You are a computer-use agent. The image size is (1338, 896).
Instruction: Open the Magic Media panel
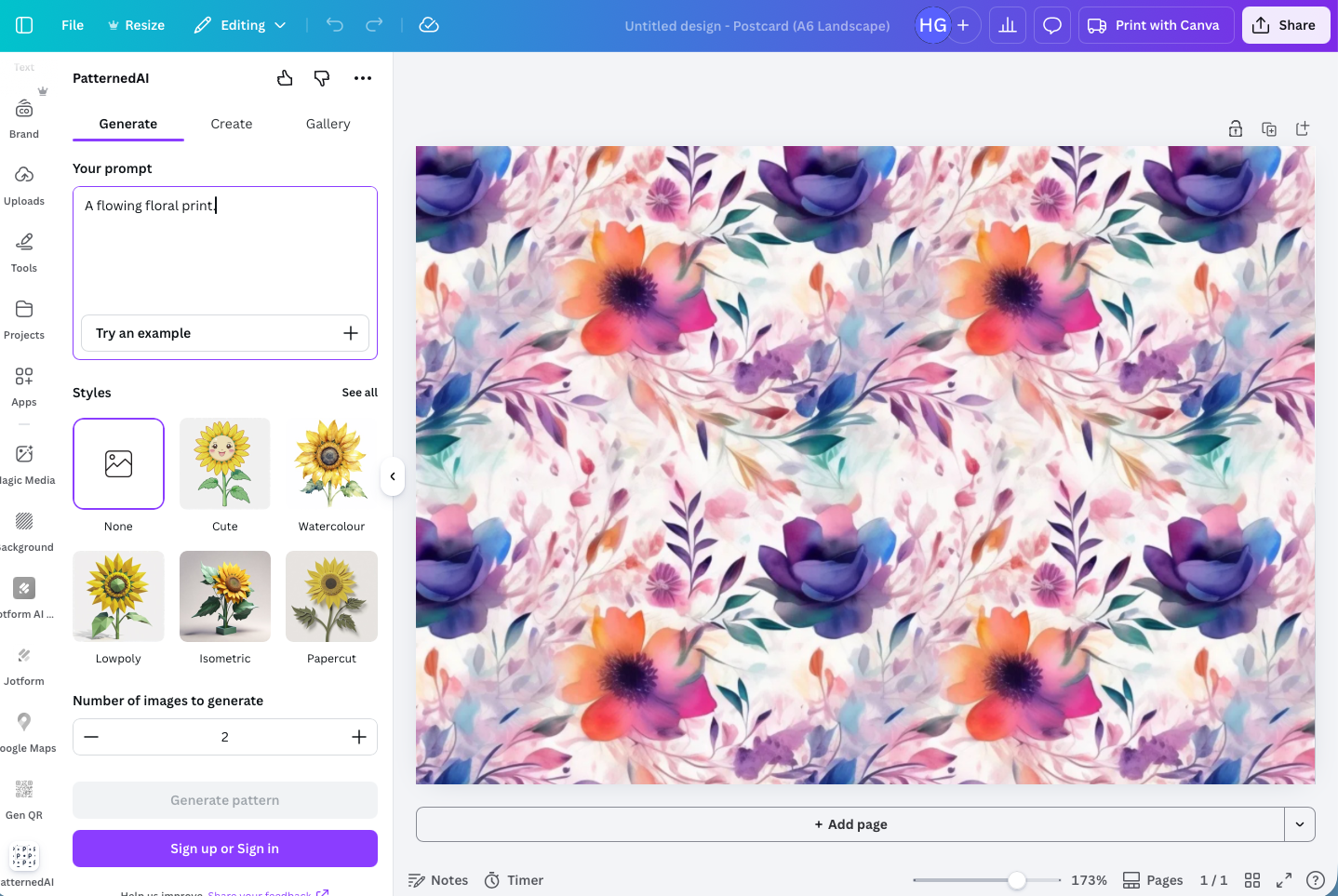(23, 461)
